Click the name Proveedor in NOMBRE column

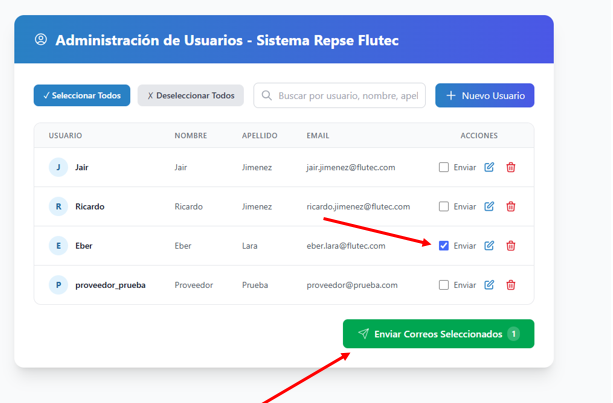(x=194, y=285)
